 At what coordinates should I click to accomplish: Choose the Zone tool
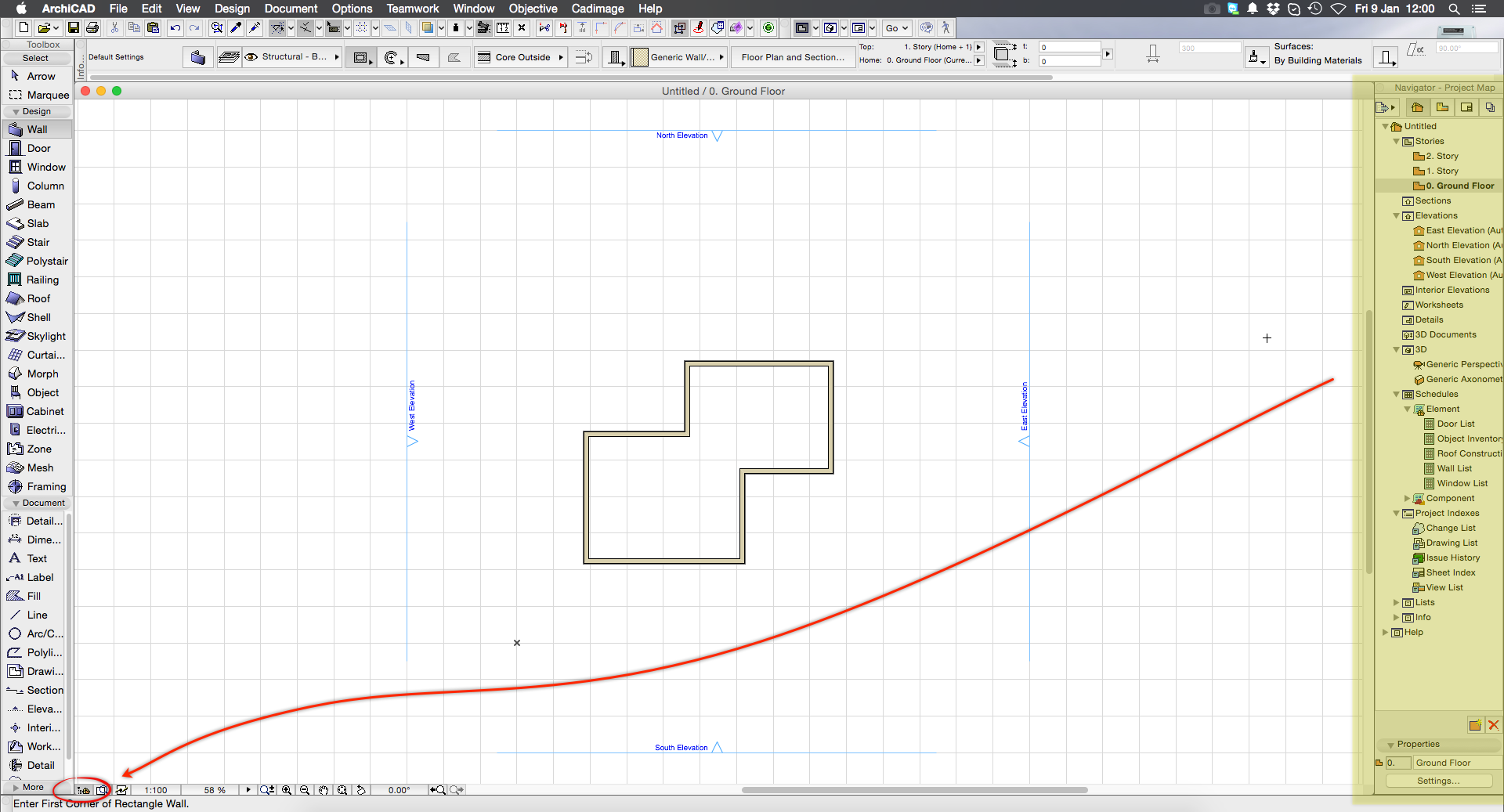(38, 449)
